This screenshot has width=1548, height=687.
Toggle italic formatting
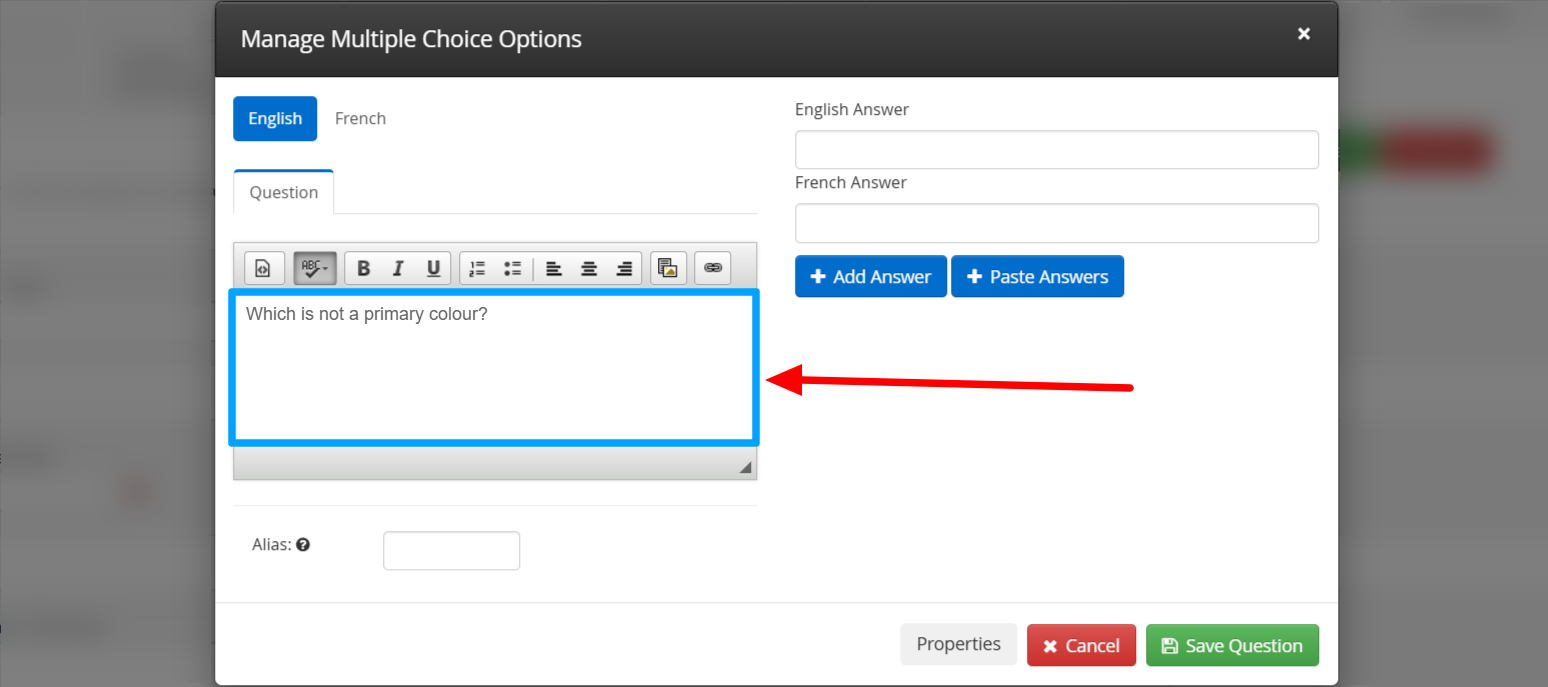(x=398, y=268)
